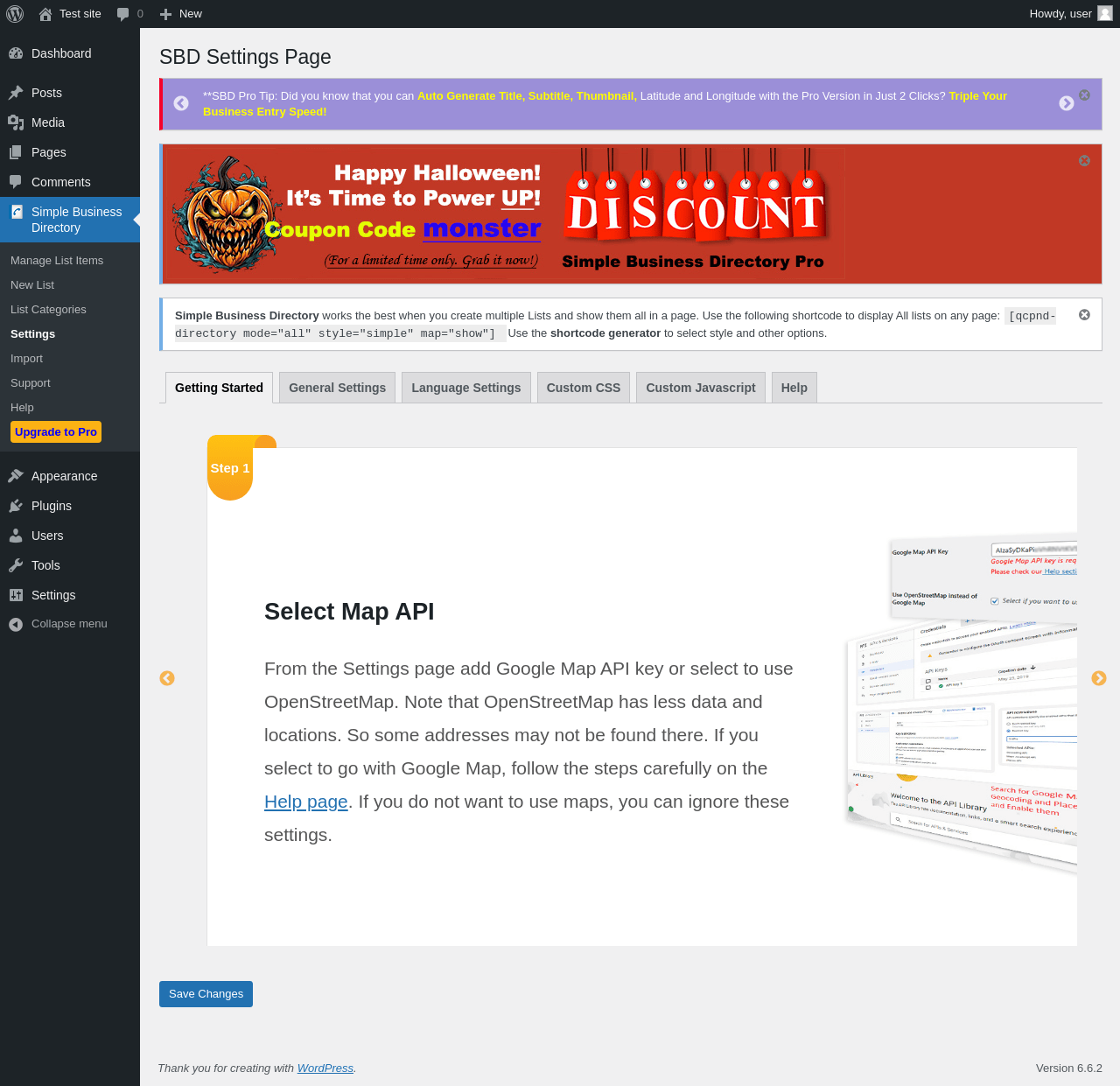Open List Categories submenu item
The width and height of the screenshot is (1120, 1086).
pyautogui.click(x=70, y=310)
